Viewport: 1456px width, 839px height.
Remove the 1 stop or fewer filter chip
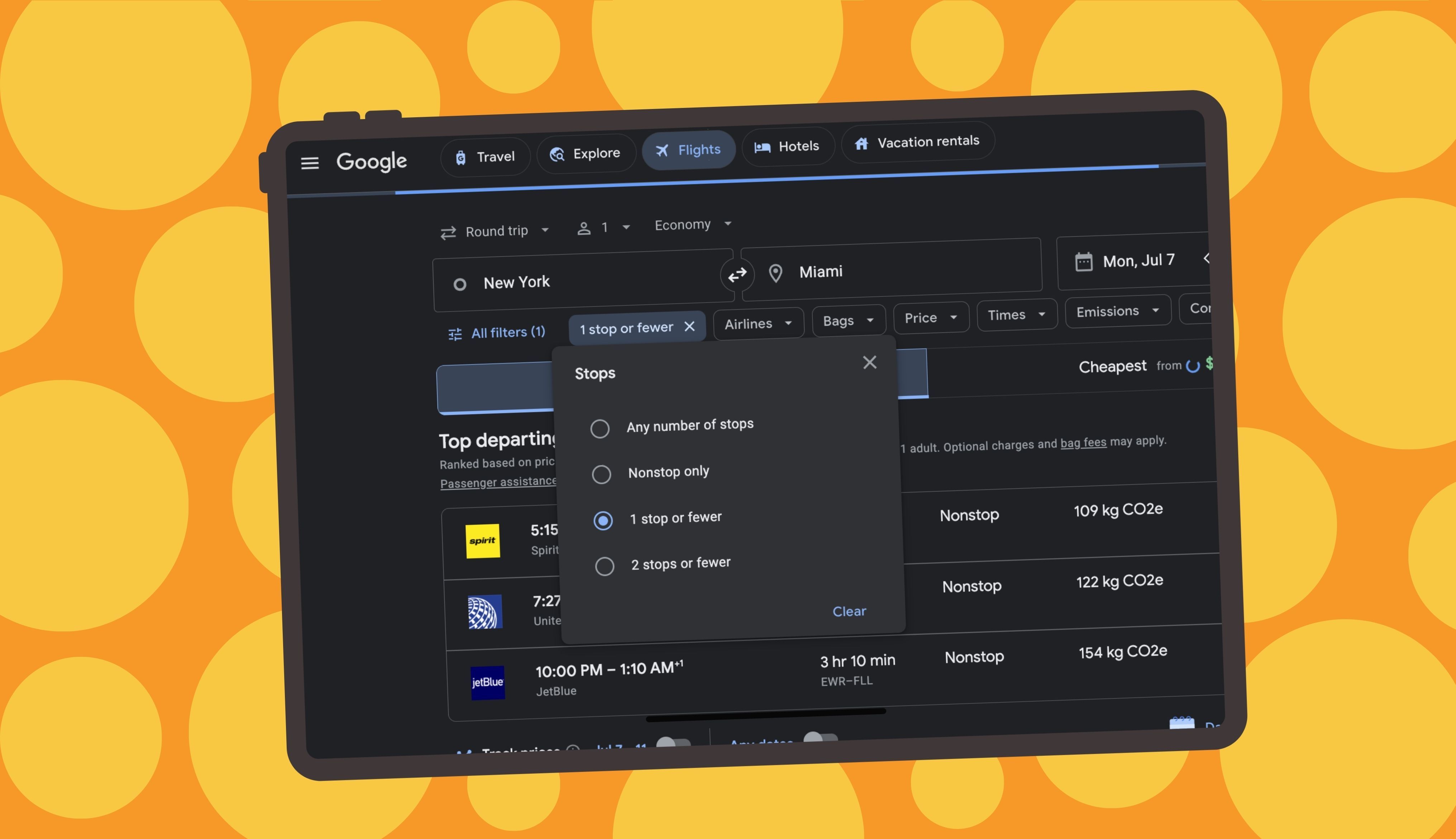point(689,326)
